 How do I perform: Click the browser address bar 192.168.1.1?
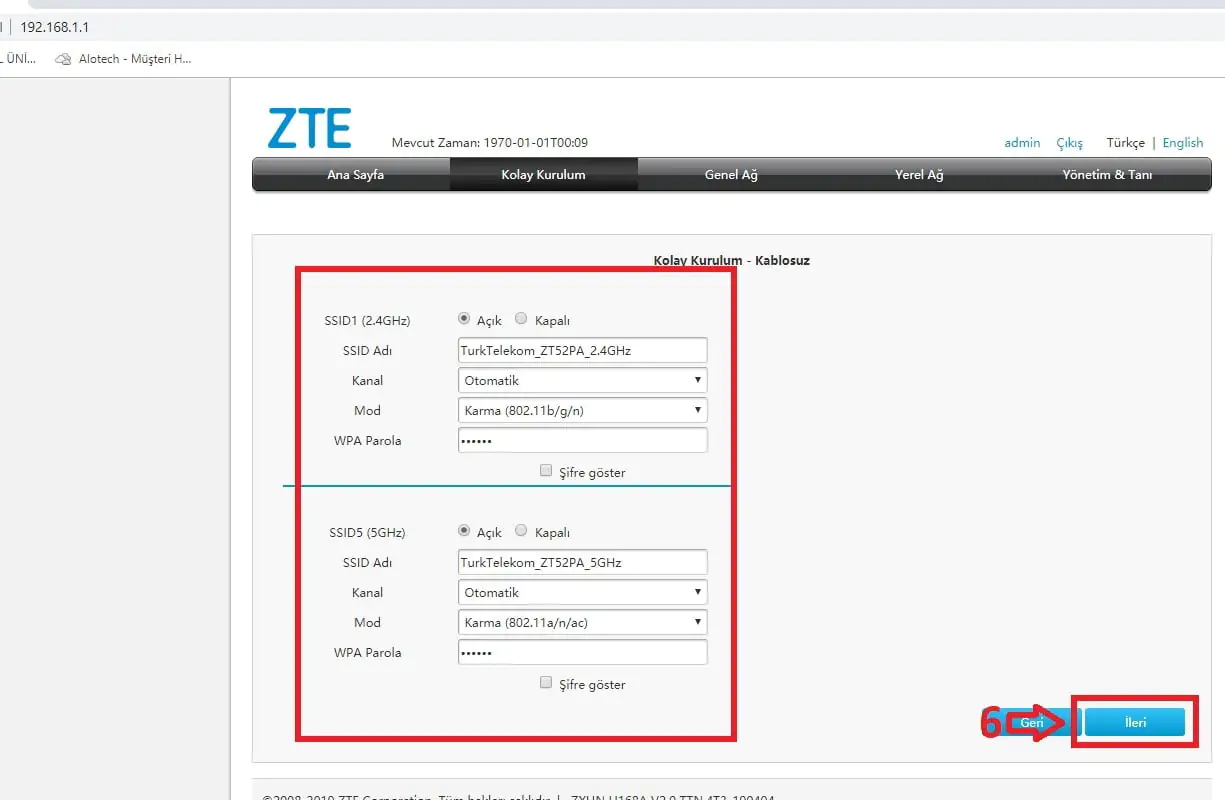55,27
